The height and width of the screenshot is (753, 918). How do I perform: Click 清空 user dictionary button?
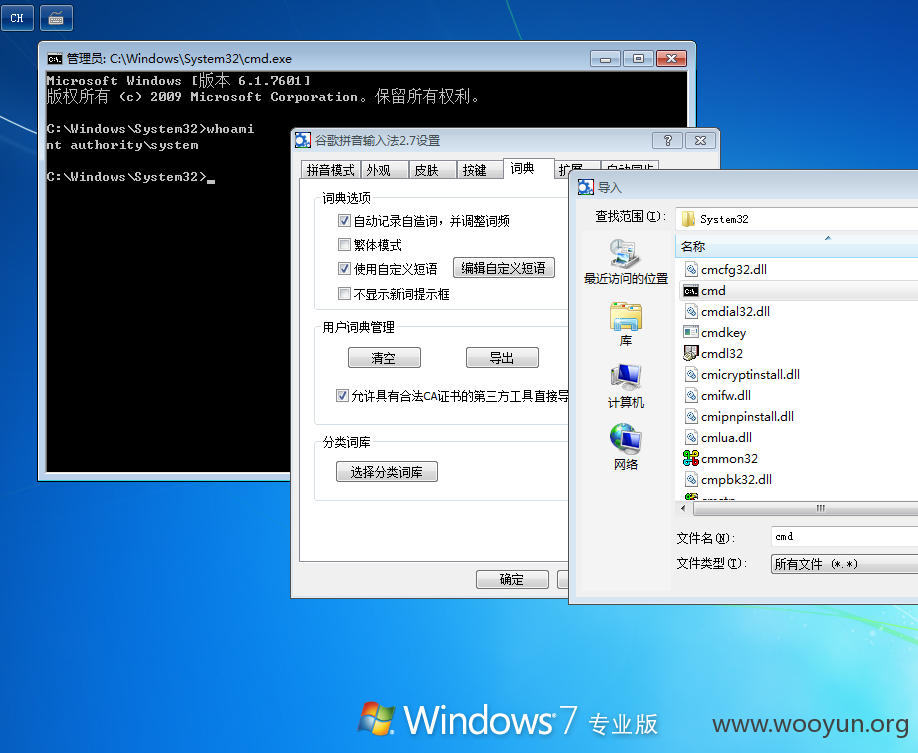[x=384, y=358]
